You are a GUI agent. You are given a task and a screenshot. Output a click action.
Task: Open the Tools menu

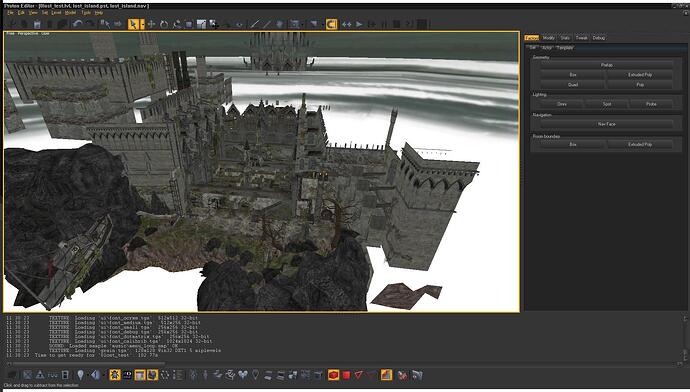(86, 13)
